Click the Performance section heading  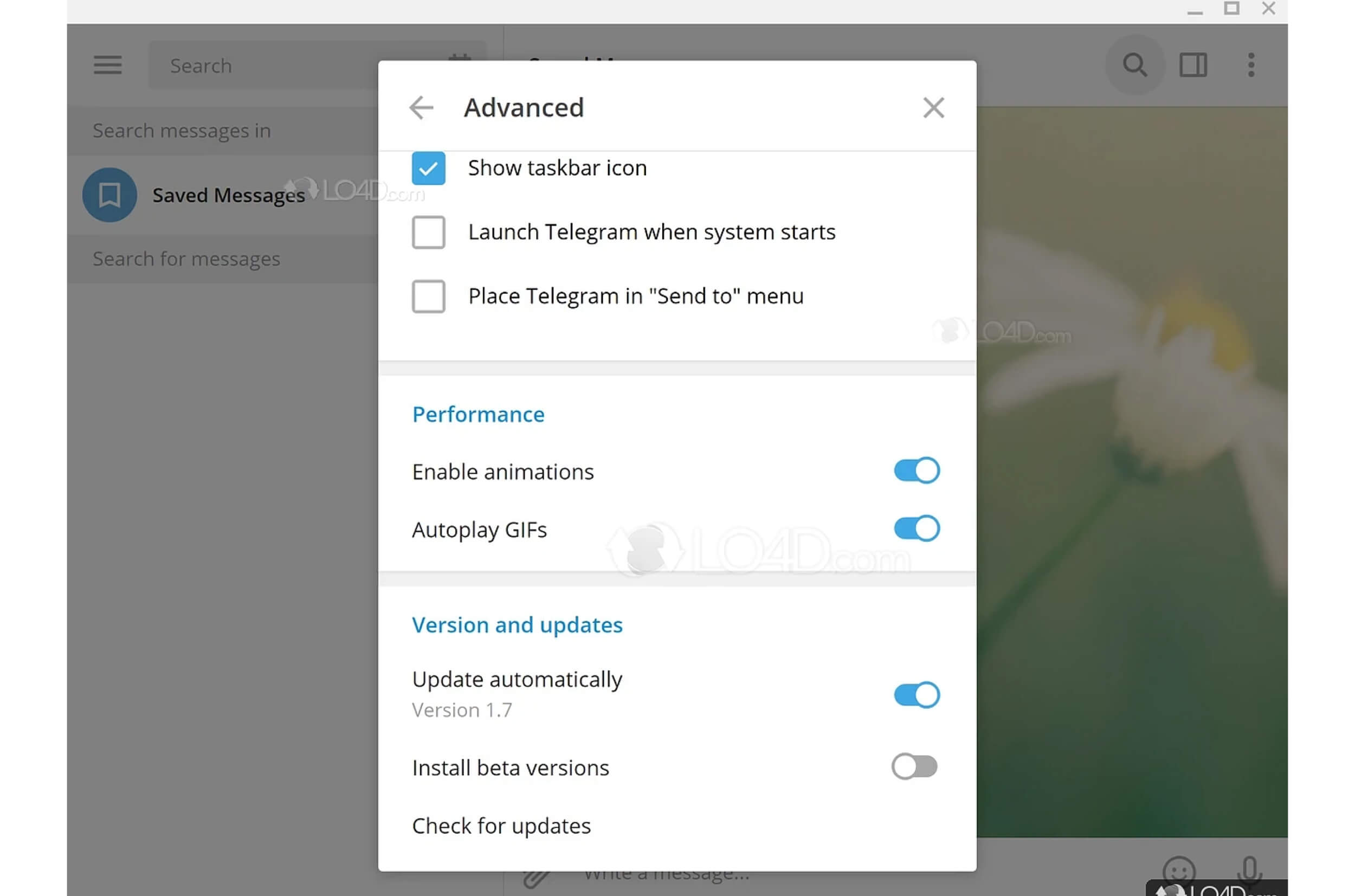click(x=478, y=415)
